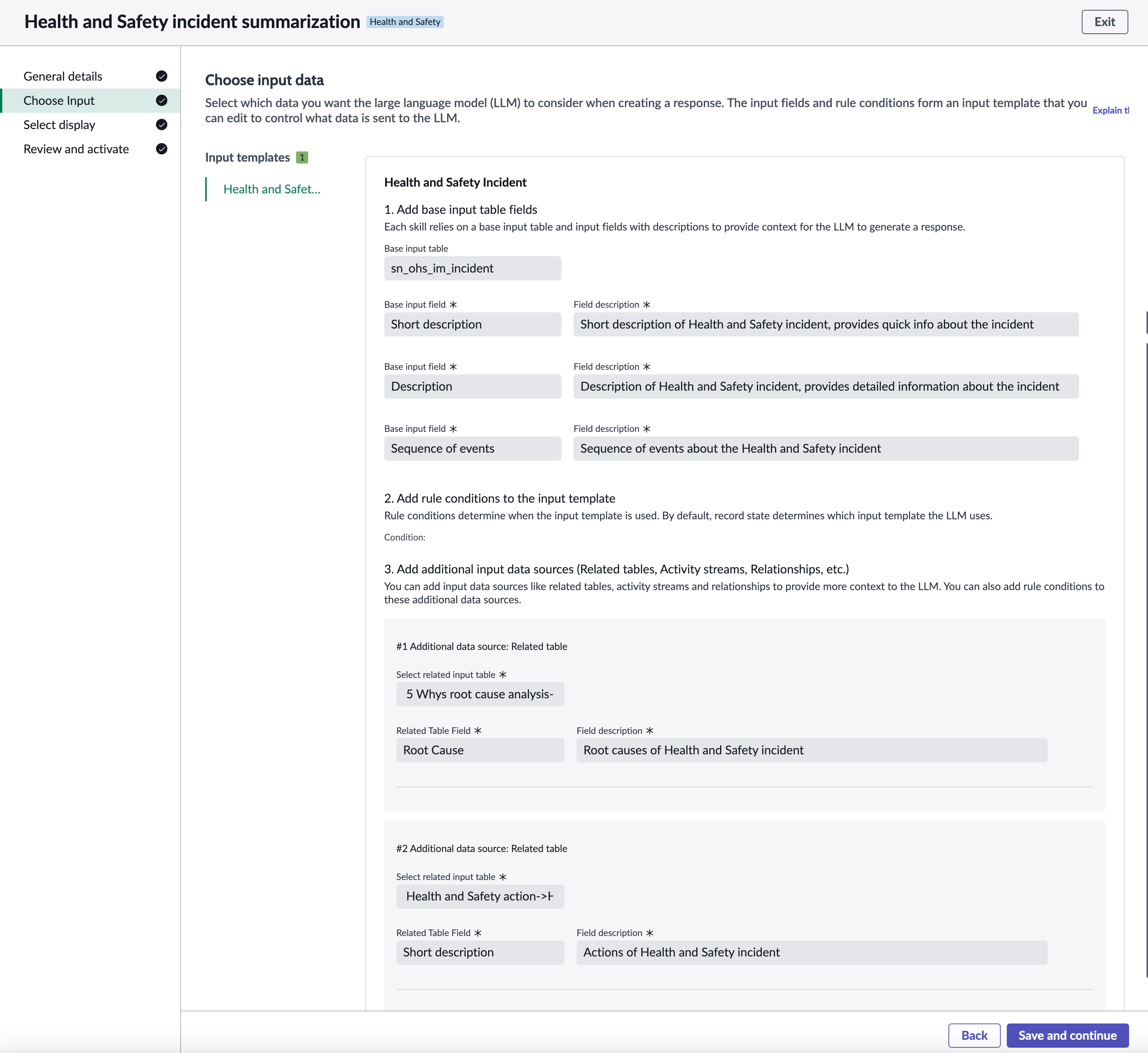Open the Description base input field
Screen dimensions: 1148x1053
473,386
